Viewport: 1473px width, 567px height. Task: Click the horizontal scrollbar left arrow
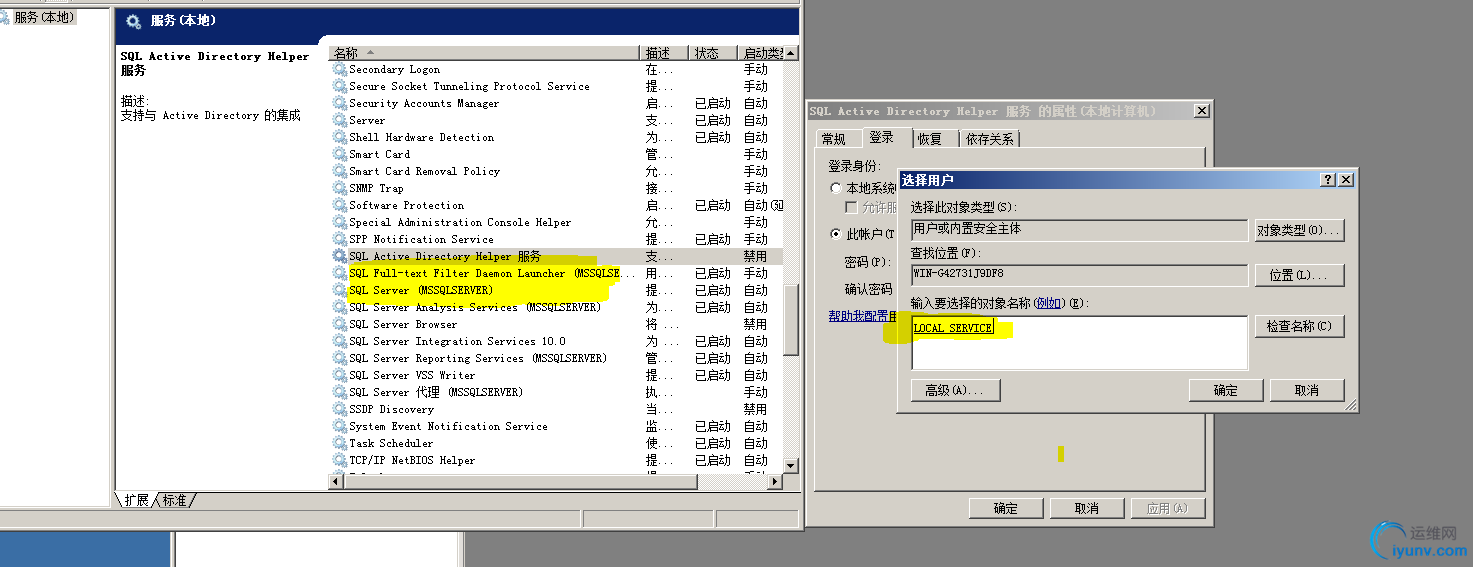[x=337, y=482]
